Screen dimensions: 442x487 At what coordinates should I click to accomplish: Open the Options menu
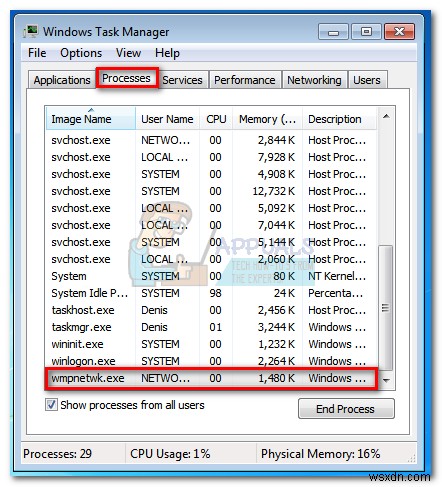(x=81, y=53)
